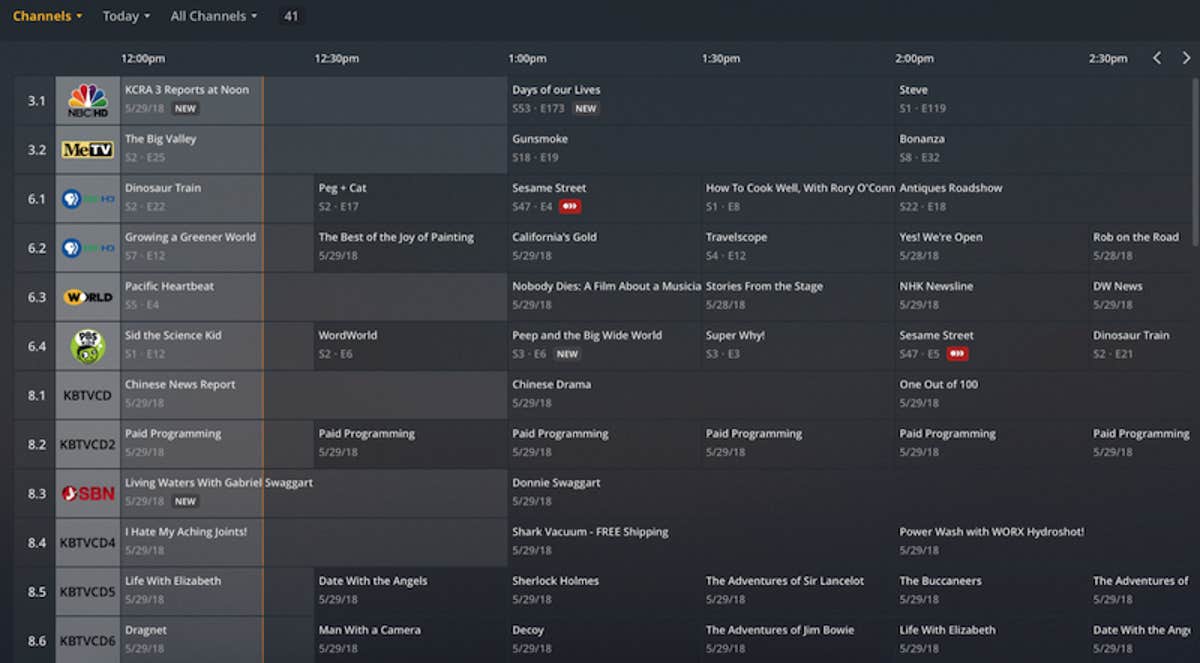
Task: Select the Sherlock Holmes program cell
Action: 600,590
